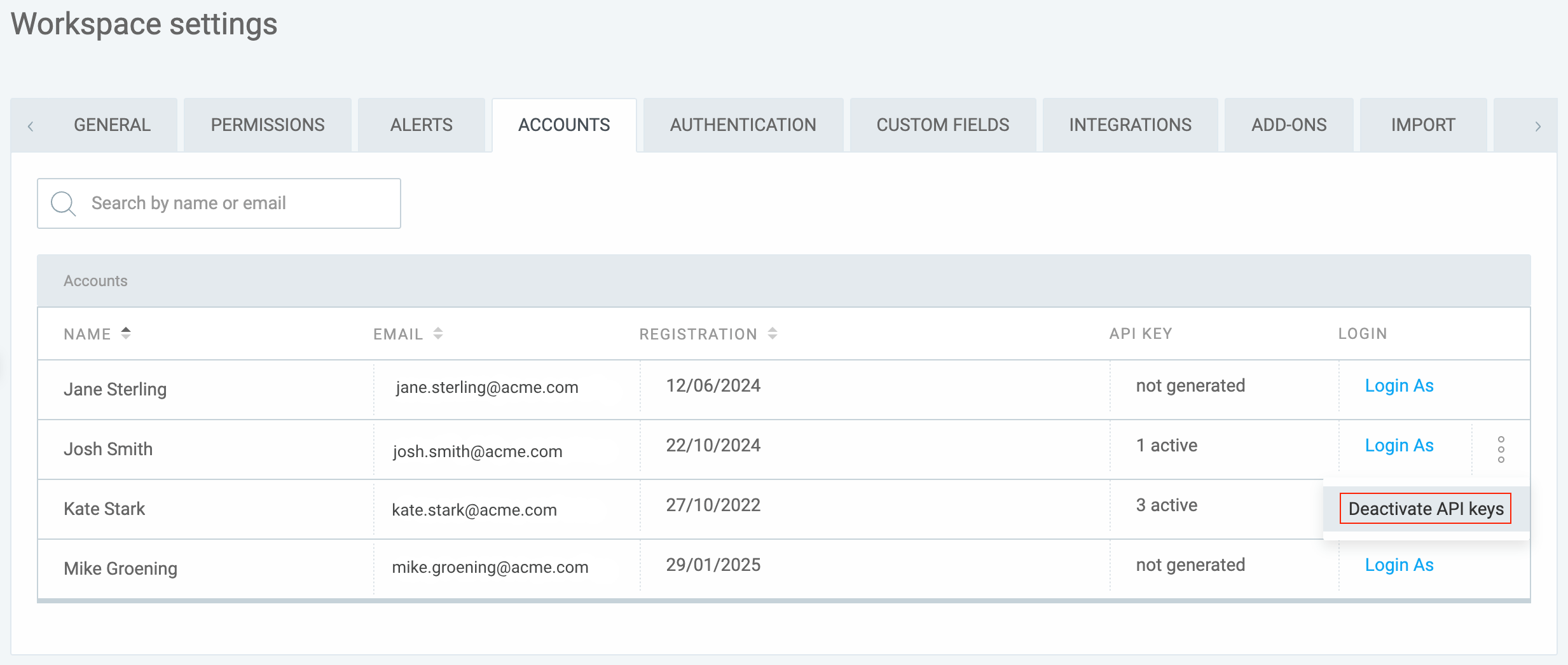Go to the Alerts tab

(422, 125)
